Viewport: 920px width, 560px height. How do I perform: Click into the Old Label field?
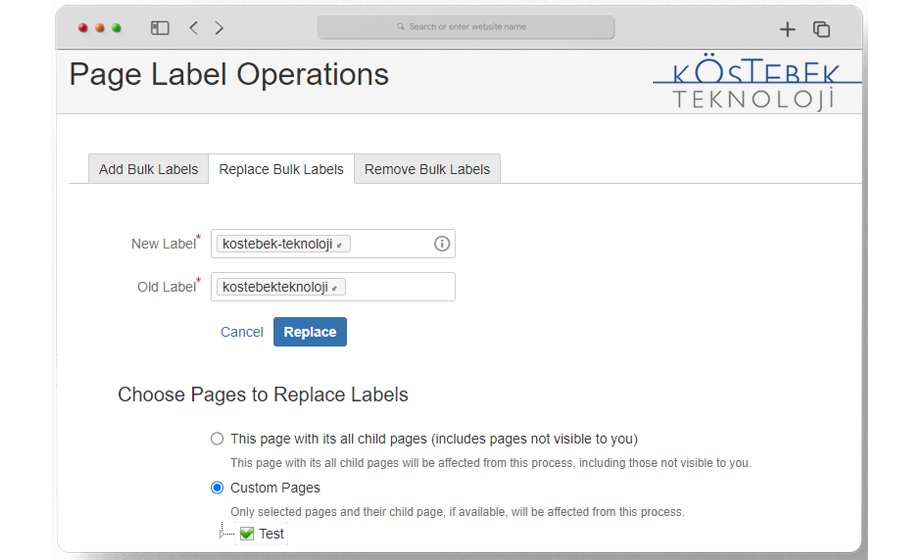(333, 287)
